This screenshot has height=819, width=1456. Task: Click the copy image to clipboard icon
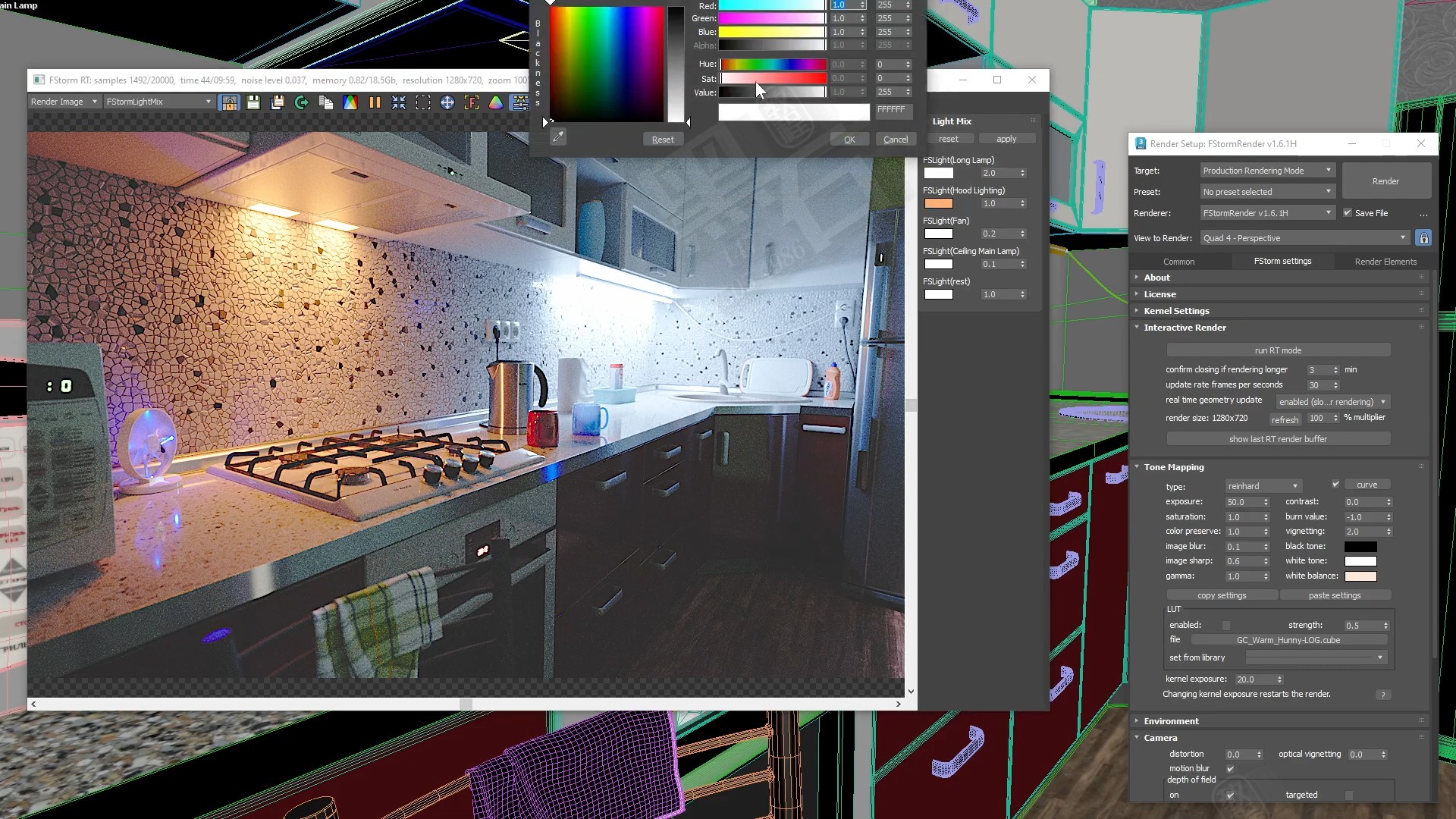pyautogui.click(x=326, y=102)
